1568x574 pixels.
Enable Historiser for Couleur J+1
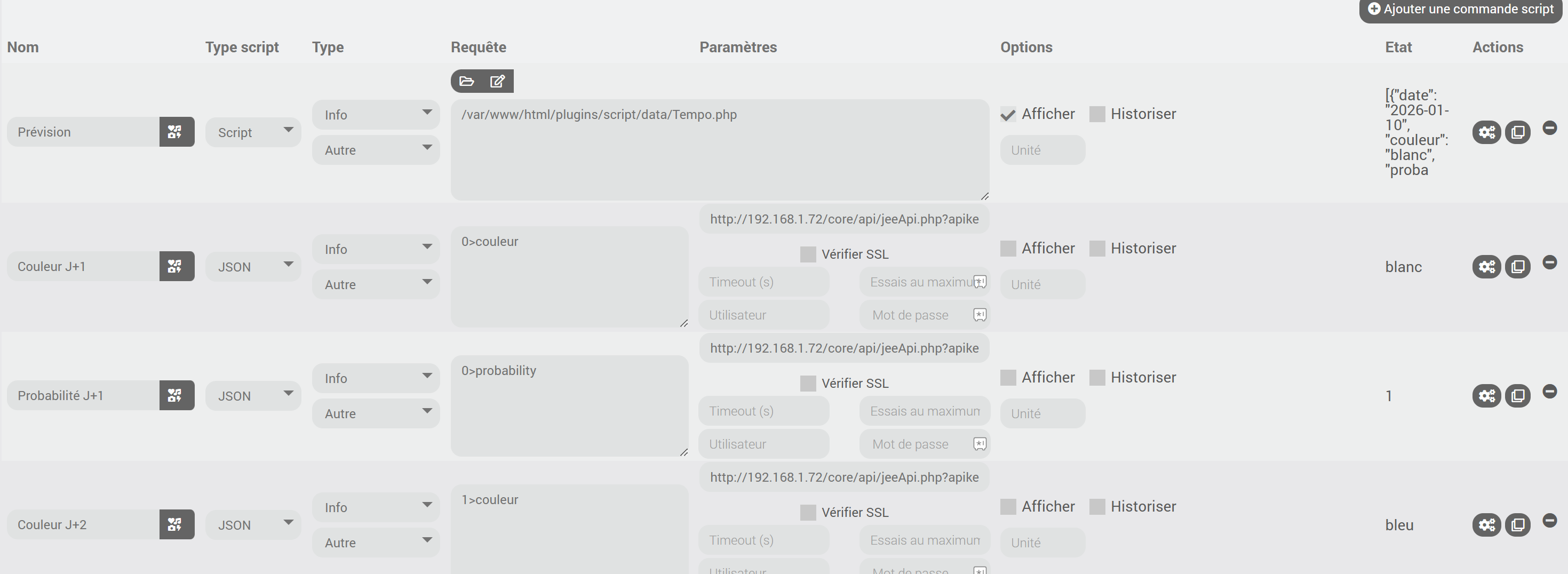coord(1097,249)
